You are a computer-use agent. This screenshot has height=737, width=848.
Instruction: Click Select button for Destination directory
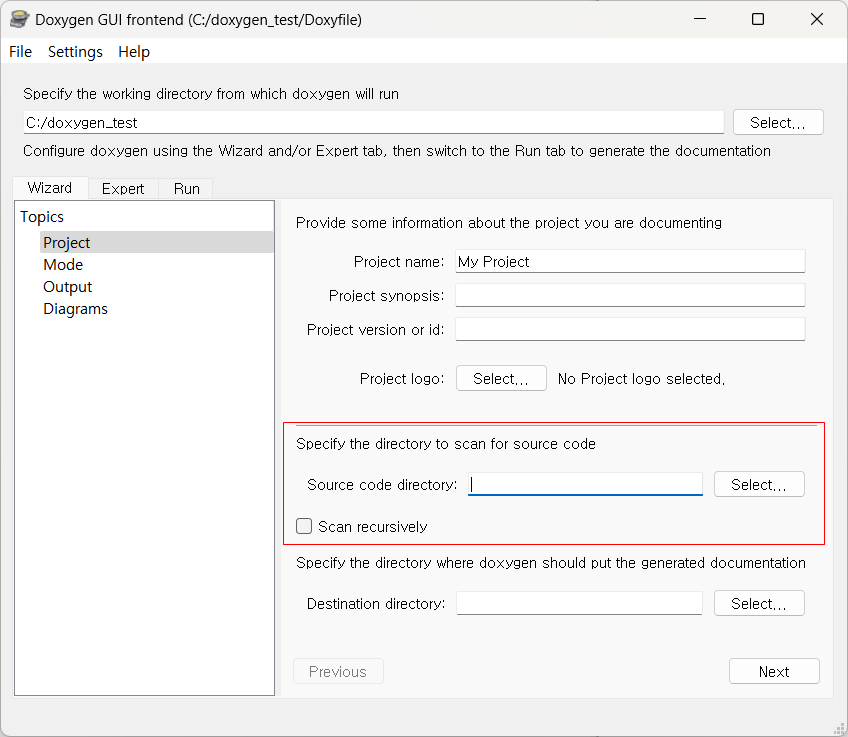pos(759,603)
